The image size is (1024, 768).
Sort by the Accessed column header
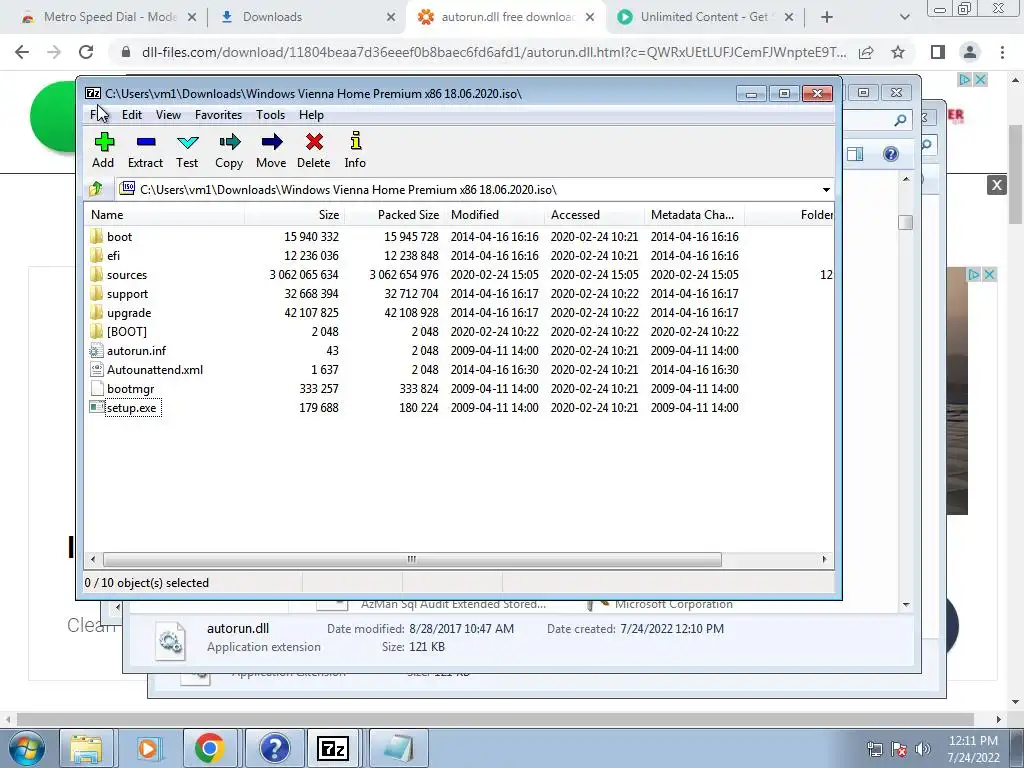594,215
